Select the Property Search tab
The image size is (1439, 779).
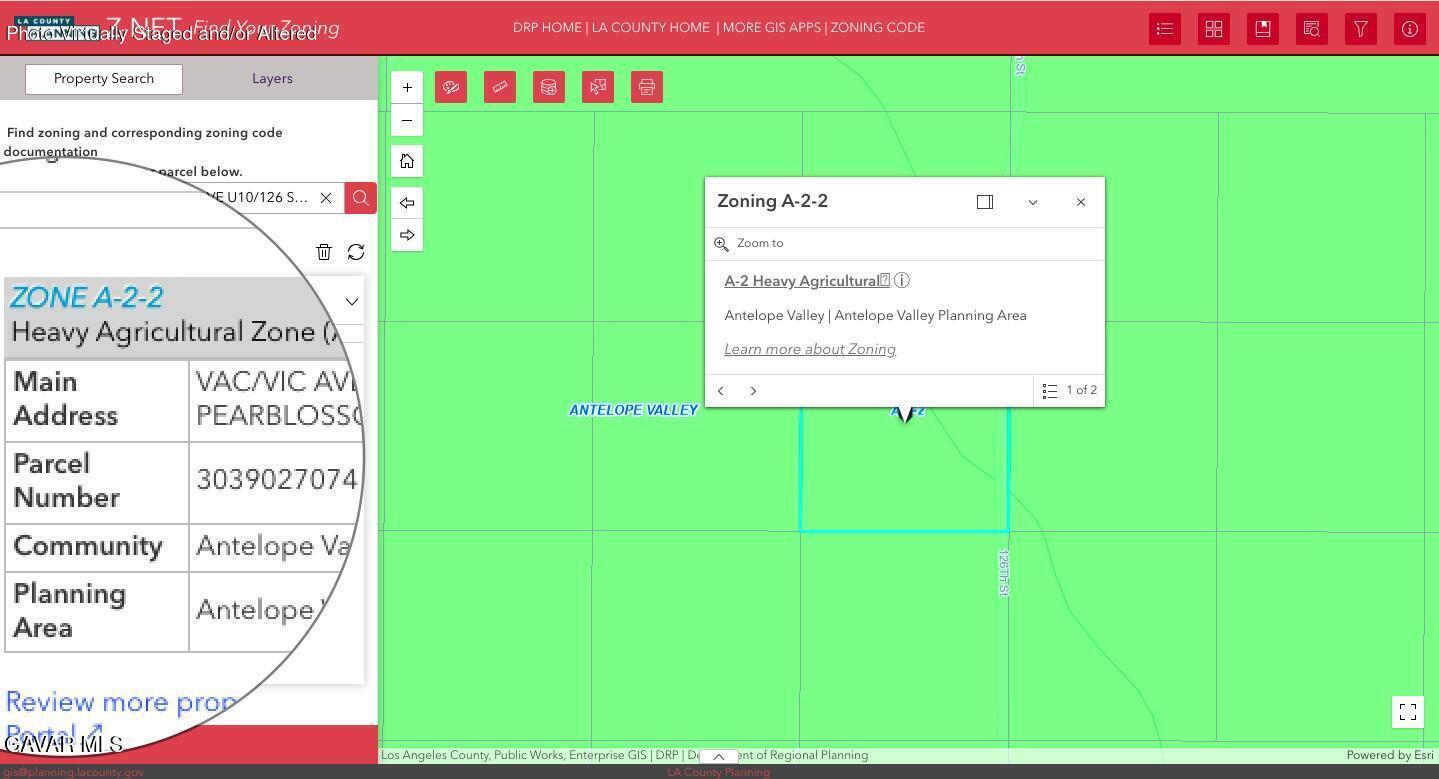[104, 79]
